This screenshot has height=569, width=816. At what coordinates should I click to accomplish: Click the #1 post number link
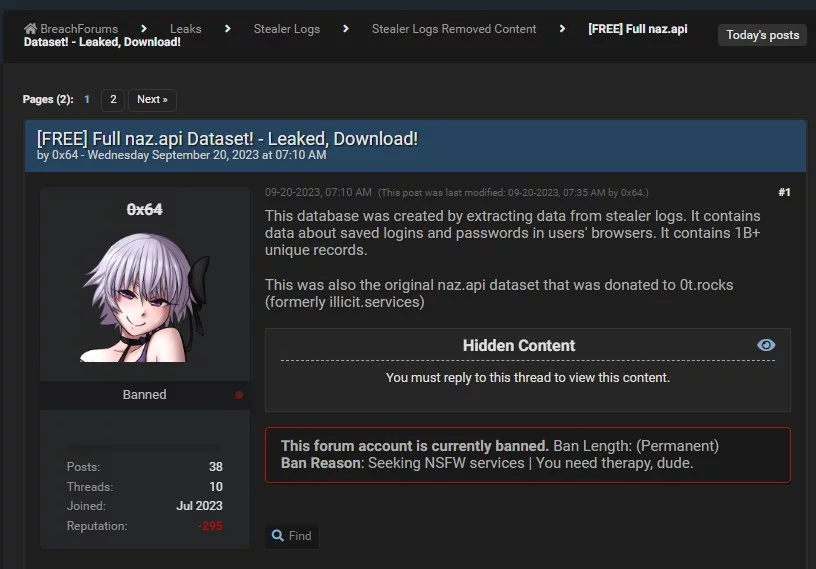click(x=784, y=192)
